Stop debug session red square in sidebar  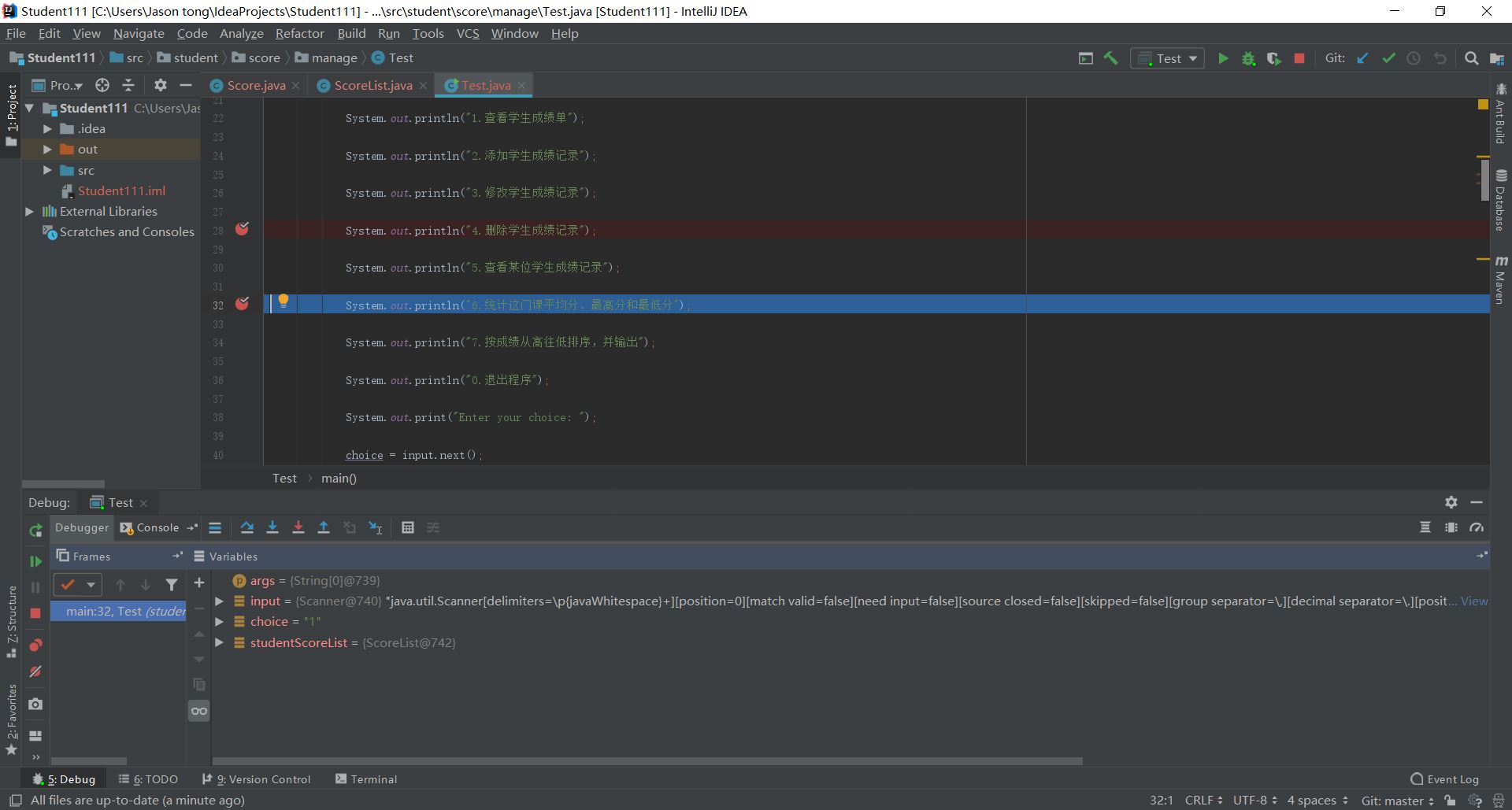pyautogui.click(x=35, y=613)
